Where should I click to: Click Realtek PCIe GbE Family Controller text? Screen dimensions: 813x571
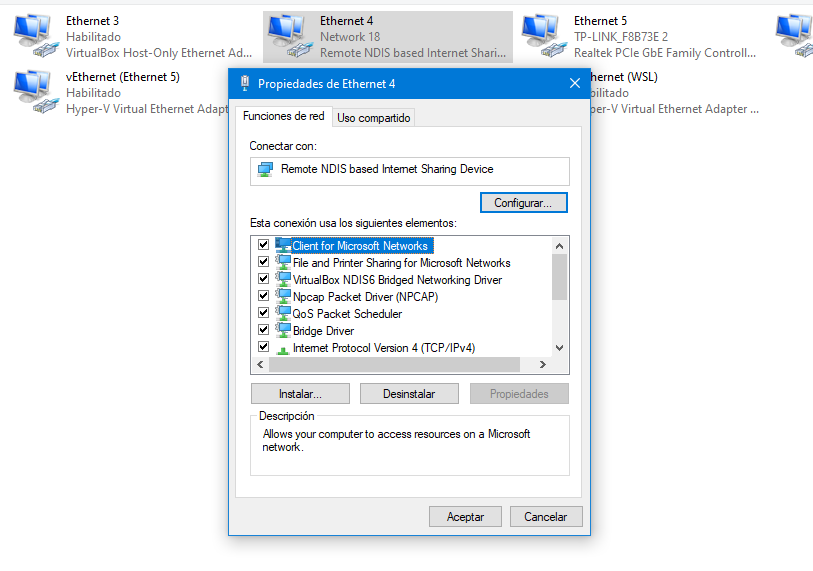click(x=665, y=53)
